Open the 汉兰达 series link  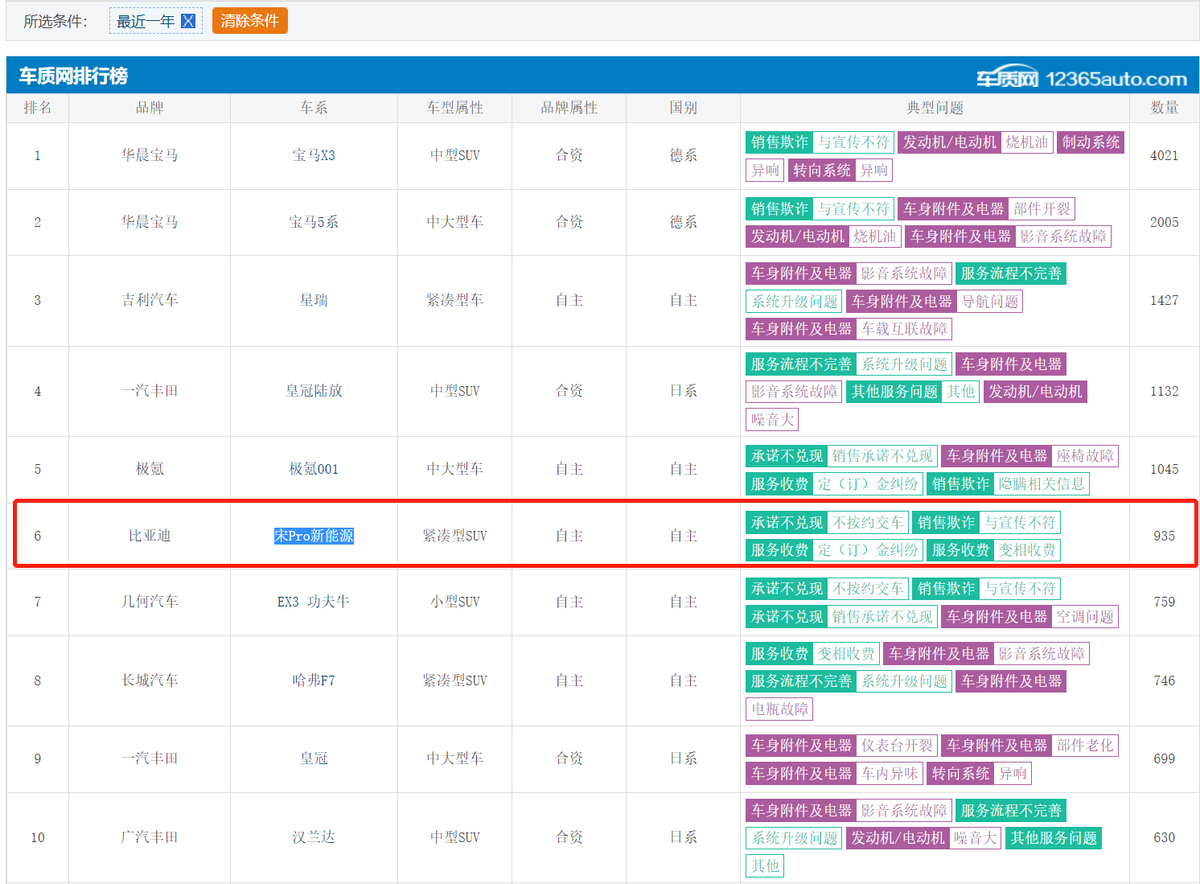[314, 838]
